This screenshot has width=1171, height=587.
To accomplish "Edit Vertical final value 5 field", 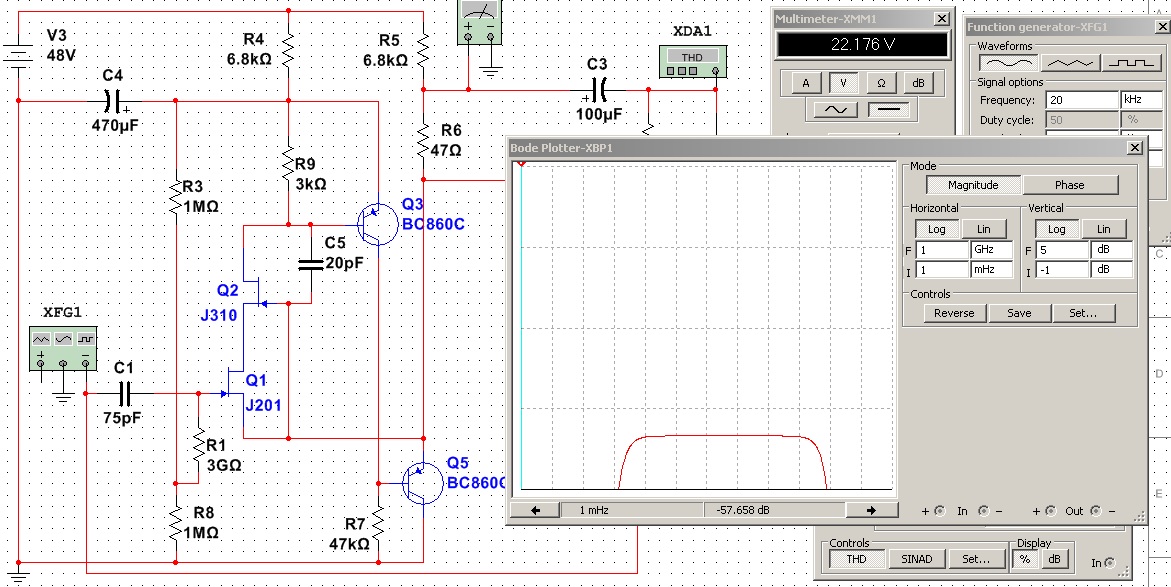I will click(x=1062, y=250).
